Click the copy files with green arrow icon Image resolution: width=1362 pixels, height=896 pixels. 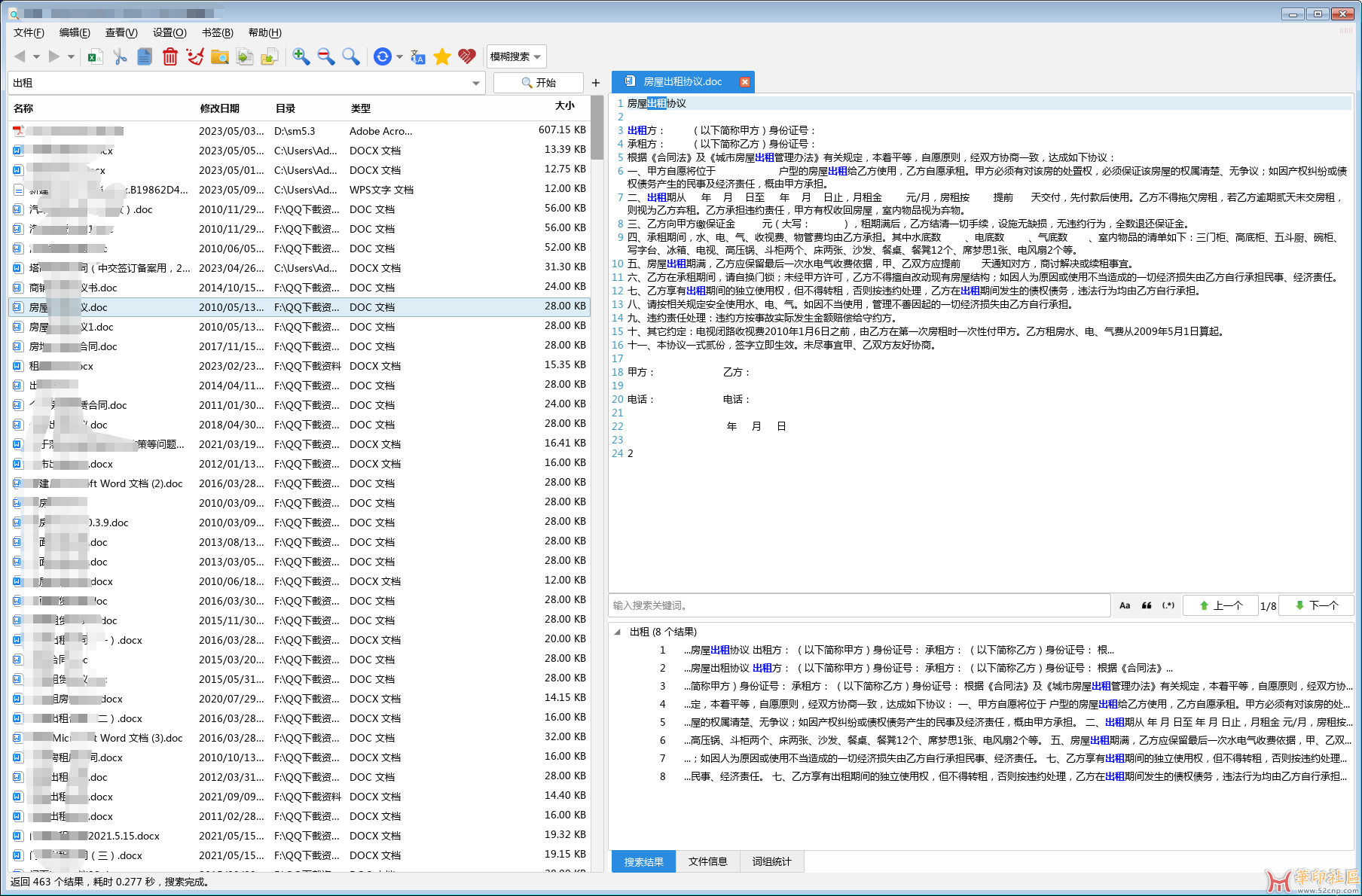pos(245,56)
